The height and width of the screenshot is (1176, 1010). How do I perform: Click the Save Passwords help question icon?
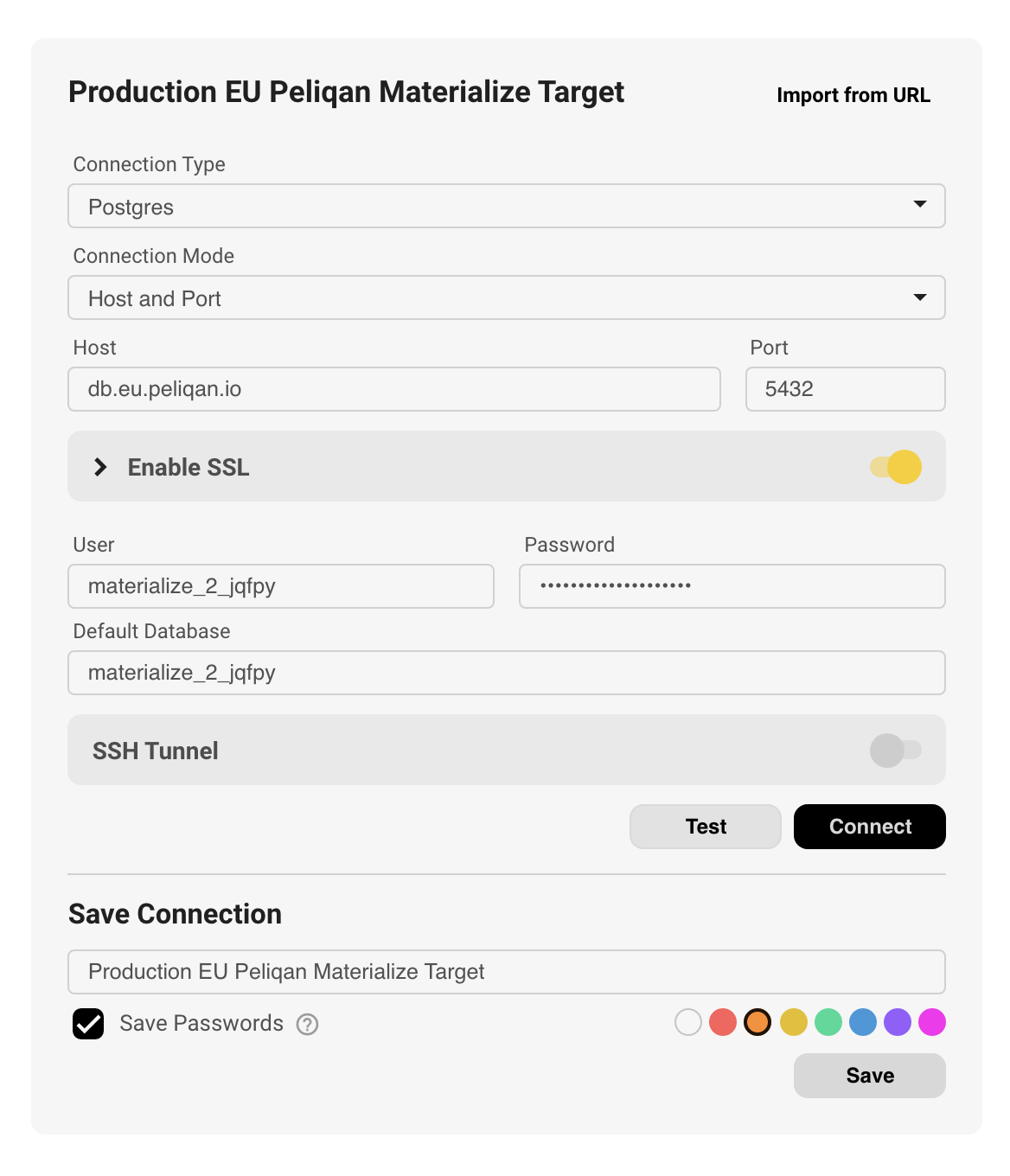(x=307, y=1024)
